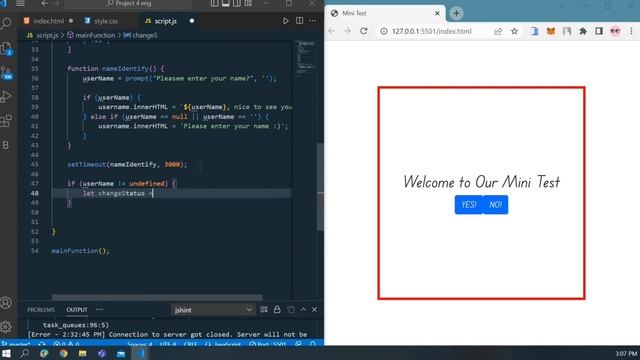Click Live Server Port 5501 status item
Image resolution: width=640 pixels, height=360 pixels.
267,344
